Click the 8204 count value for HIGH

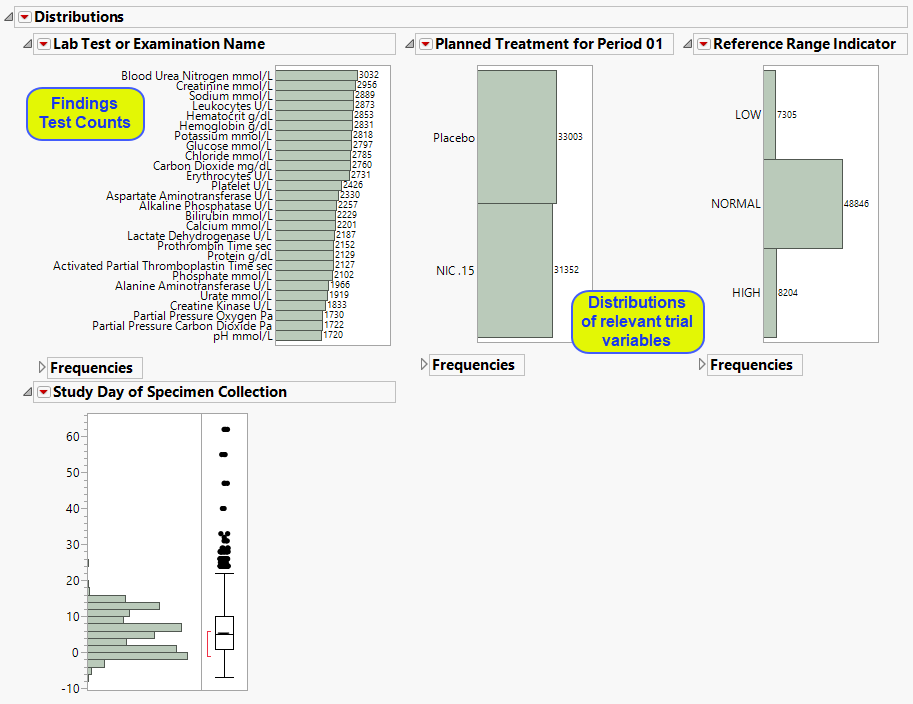(x=788, y=293)
